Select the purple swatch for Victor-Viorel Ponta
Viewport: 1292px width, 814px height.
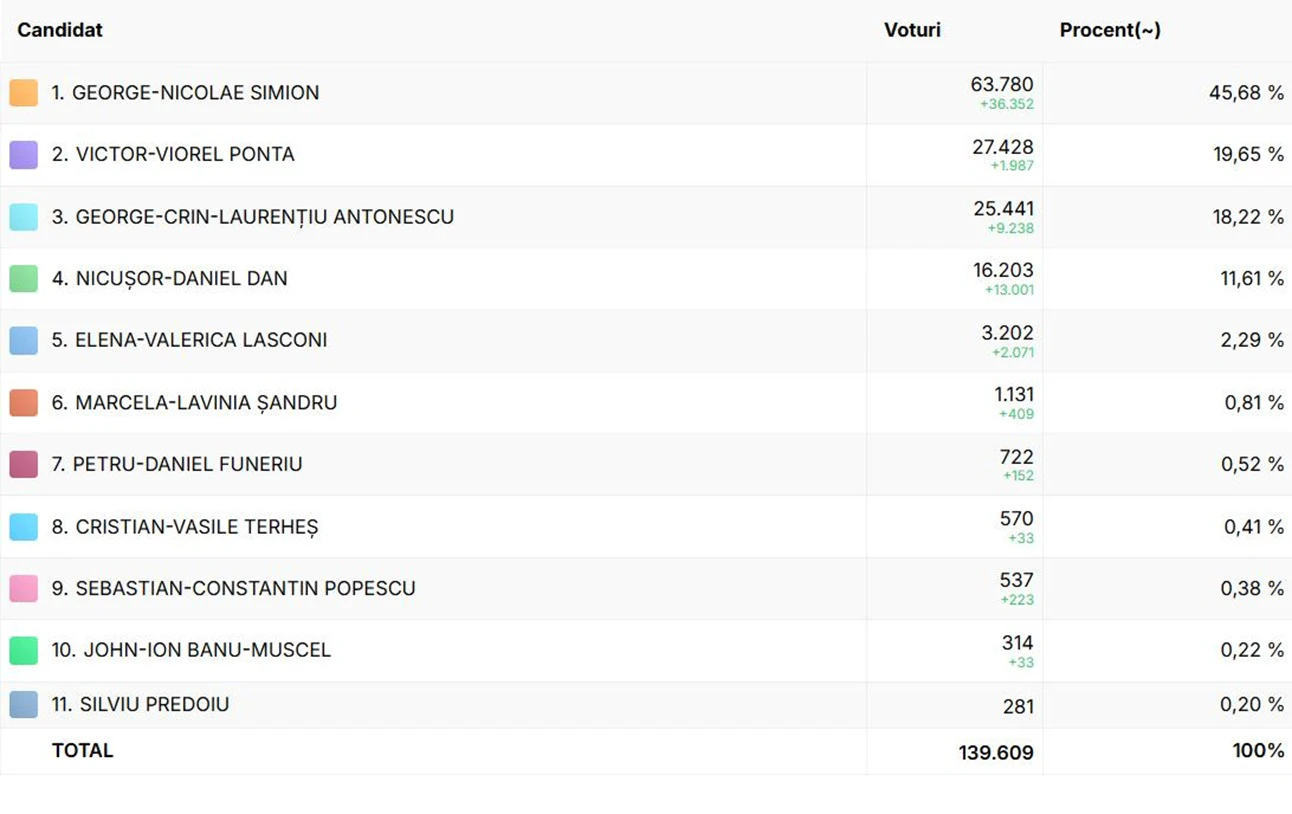(x=24, y=155)
